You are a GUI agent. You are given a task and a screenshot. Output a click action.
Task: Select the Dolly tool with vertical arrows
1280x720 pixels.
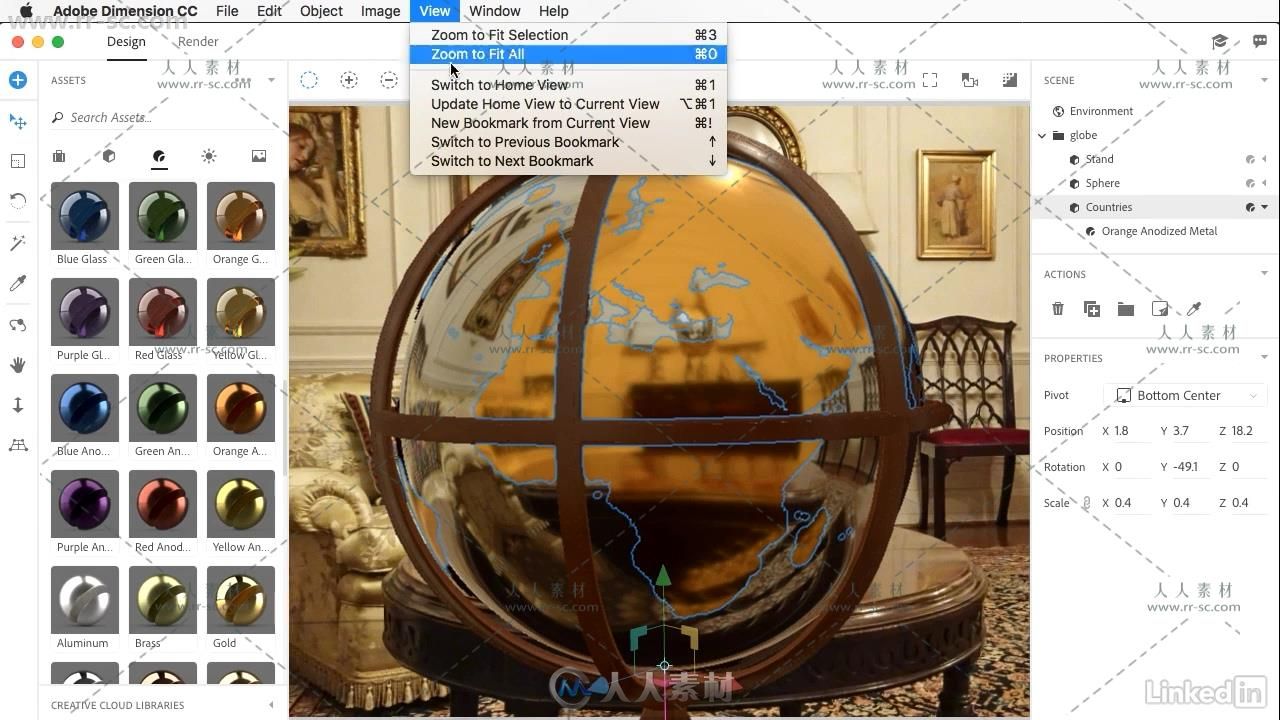tap(18, 405)
